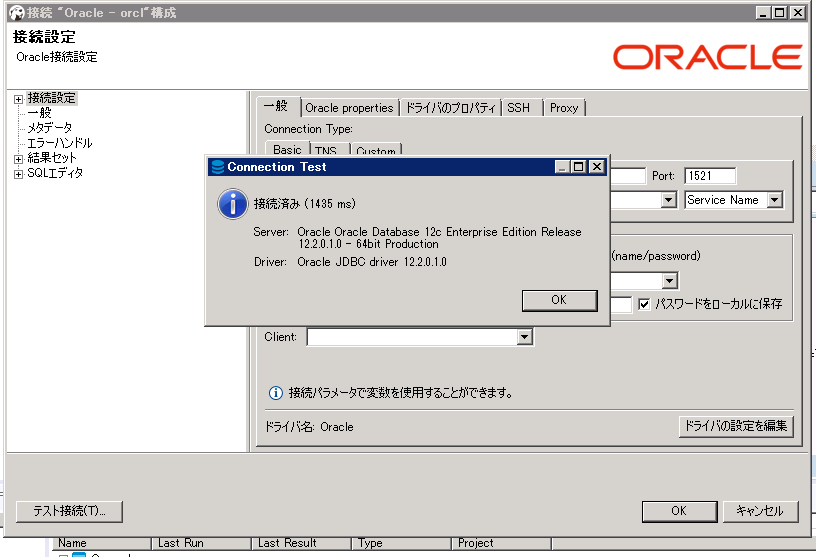The width and height of the screenshot is (816, 557).
Task: Confirm OK in Connection Test dialog
Action: (x=559, y=300)
